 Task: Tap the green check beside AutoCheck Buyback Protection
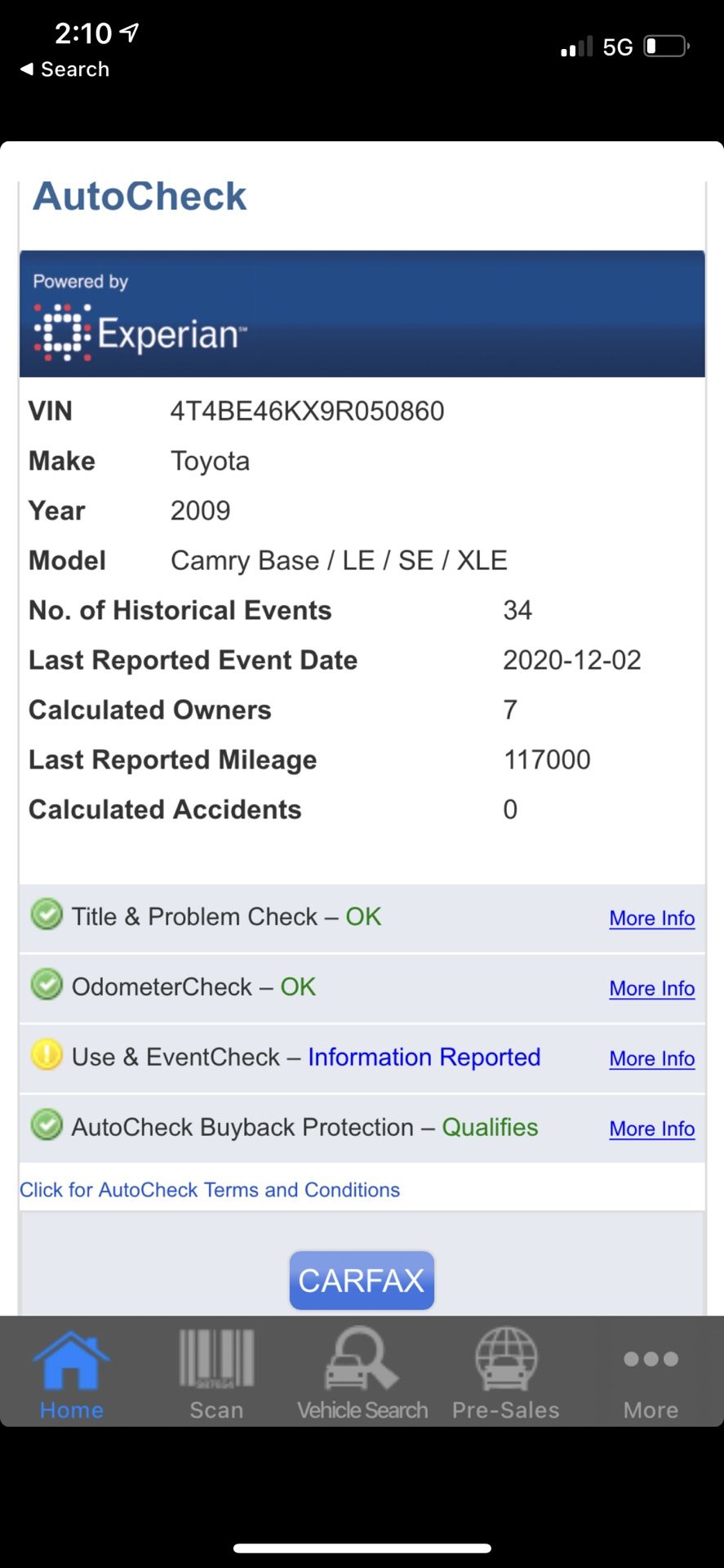pos(47,1125)
